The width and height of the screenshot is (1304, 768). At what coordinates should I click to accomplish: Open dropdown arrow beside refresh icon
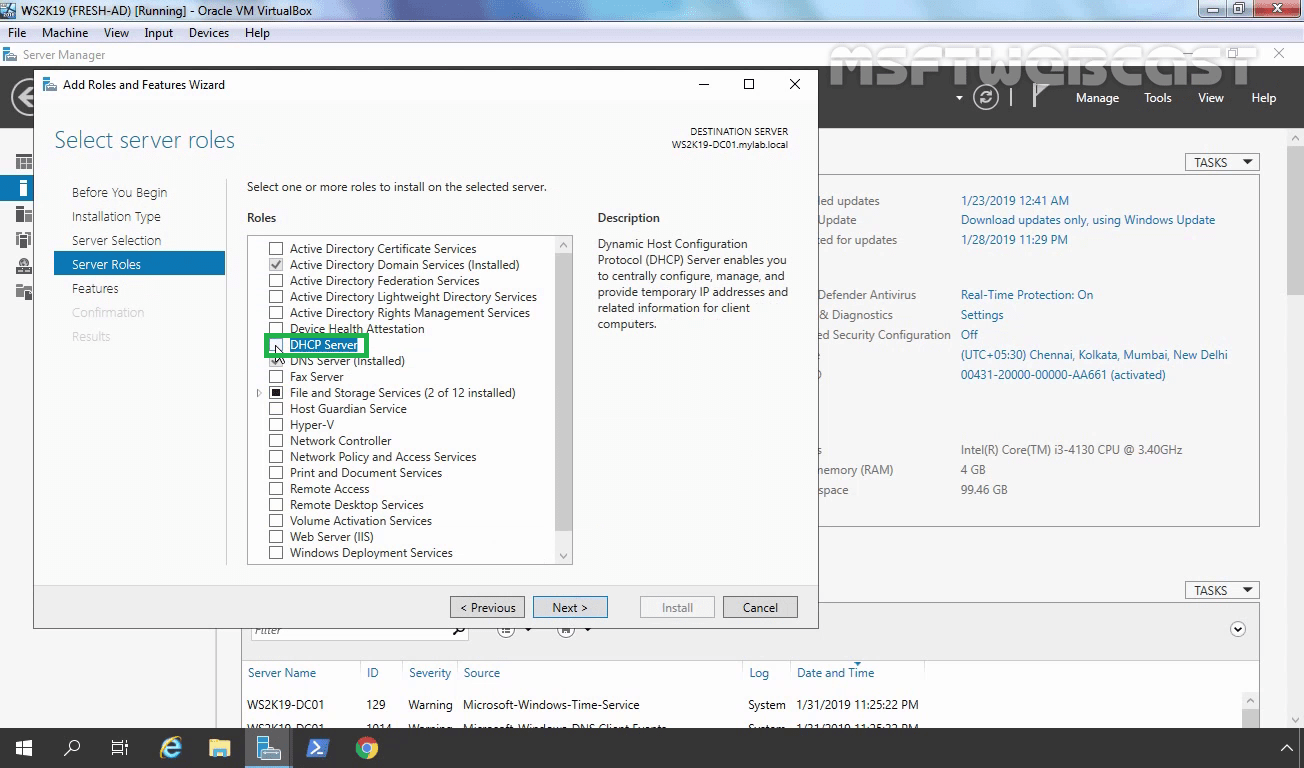pos(959,98)
